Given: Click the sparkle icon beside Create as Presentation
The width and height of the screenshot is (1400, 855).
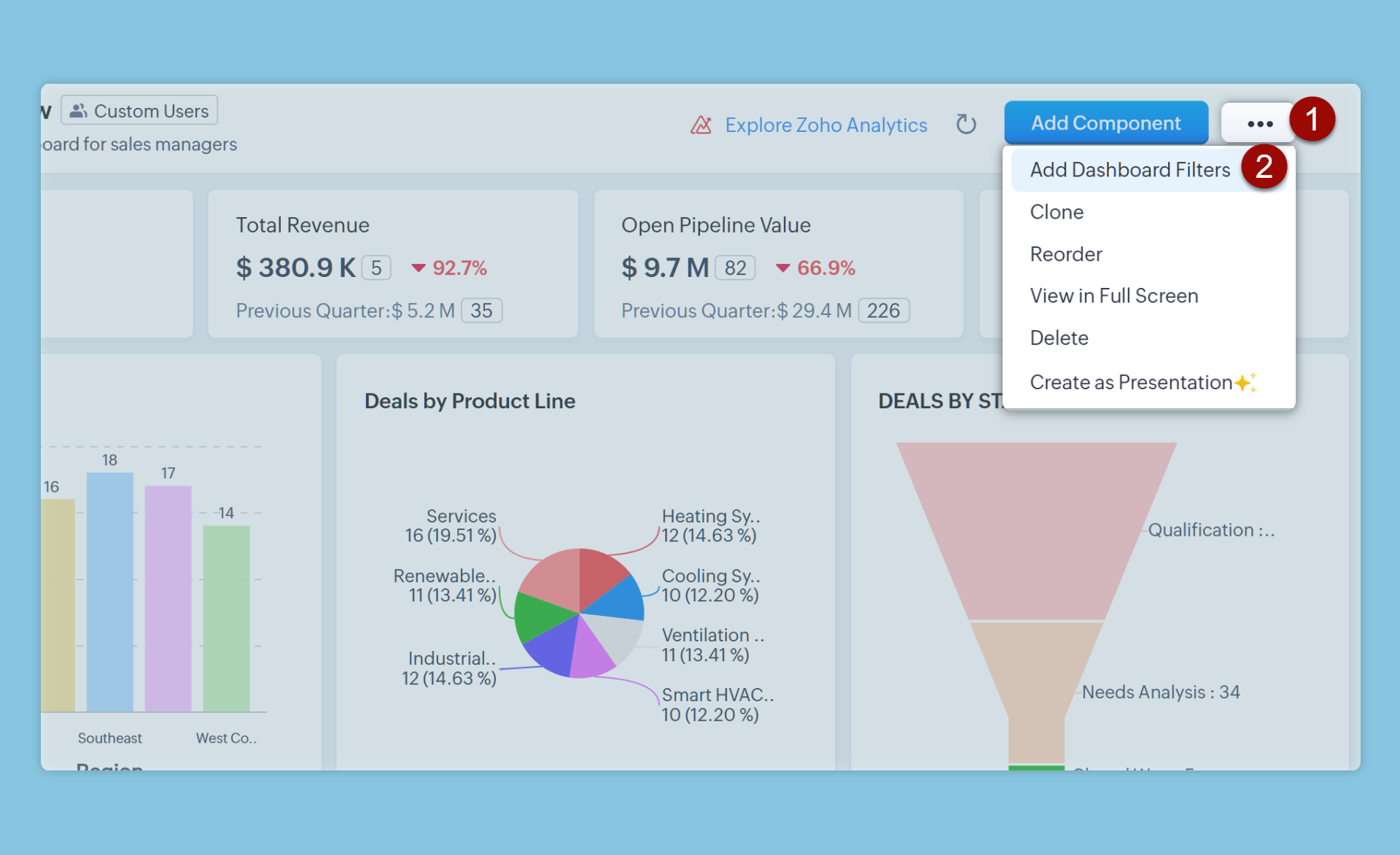Looking at the screenshot, I should (x=1245, y=383).
